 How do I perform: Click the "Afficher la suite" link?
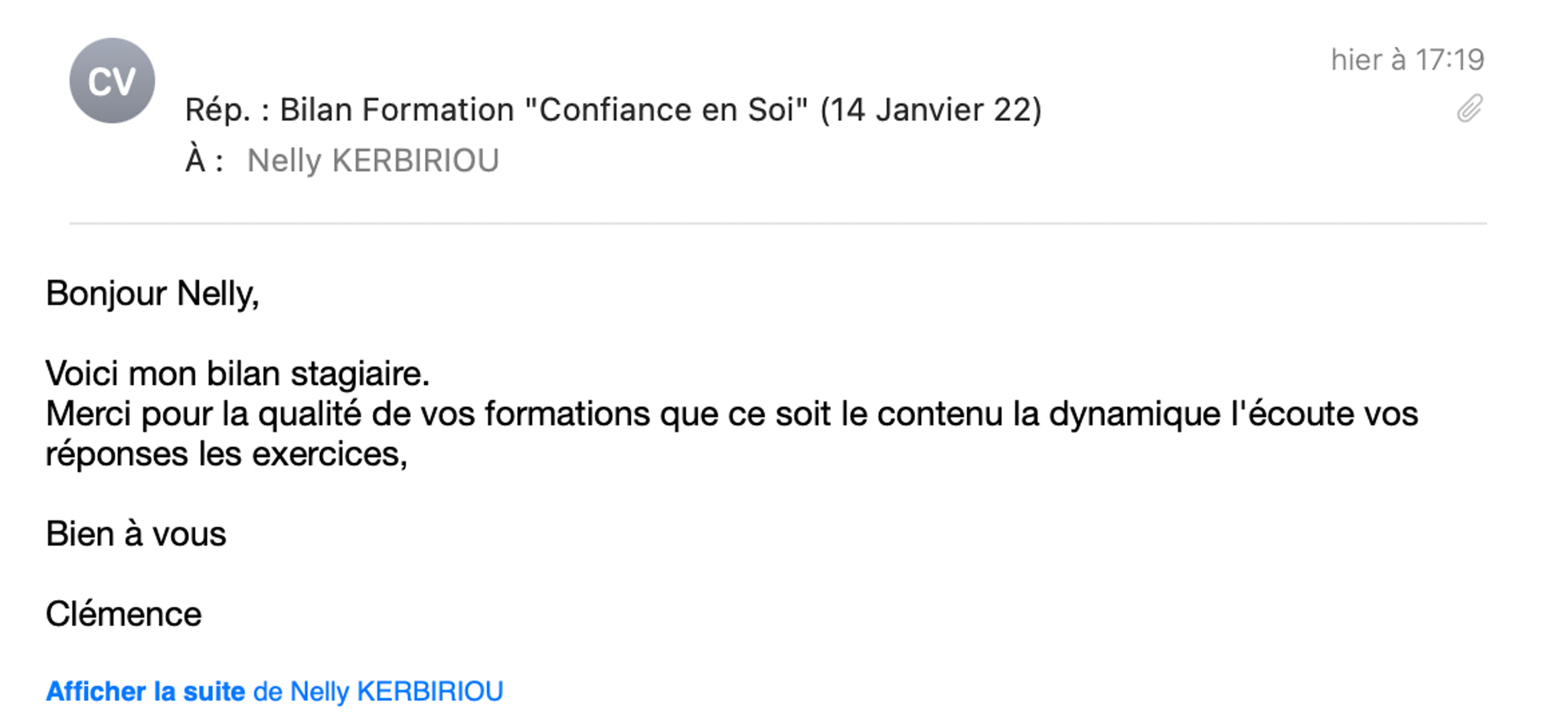coord(145,691)
